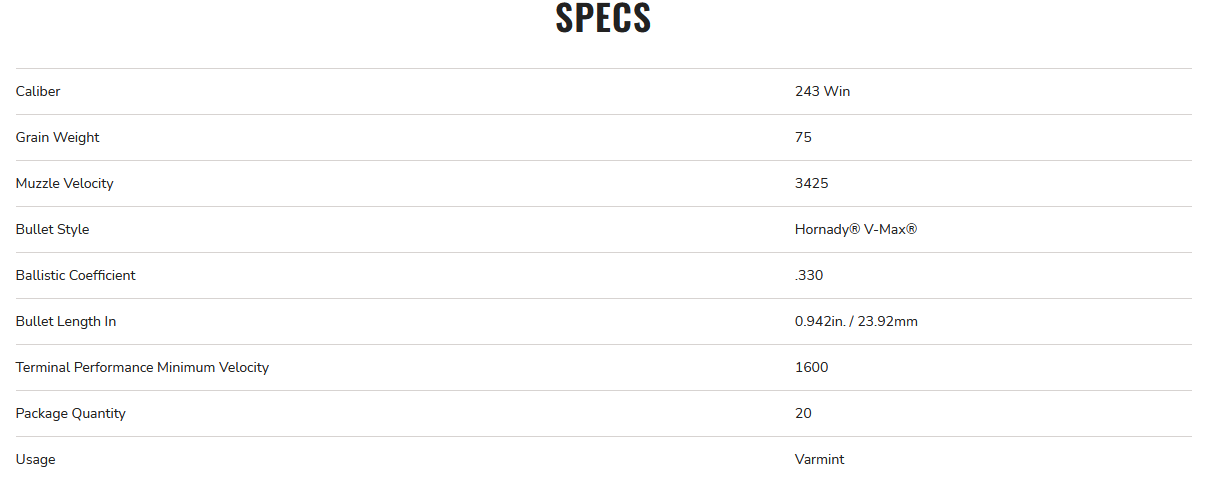The height and width of the screenshot is (490, 1212).
Task: Click the Package Quantity label
Action: [70, 413]
